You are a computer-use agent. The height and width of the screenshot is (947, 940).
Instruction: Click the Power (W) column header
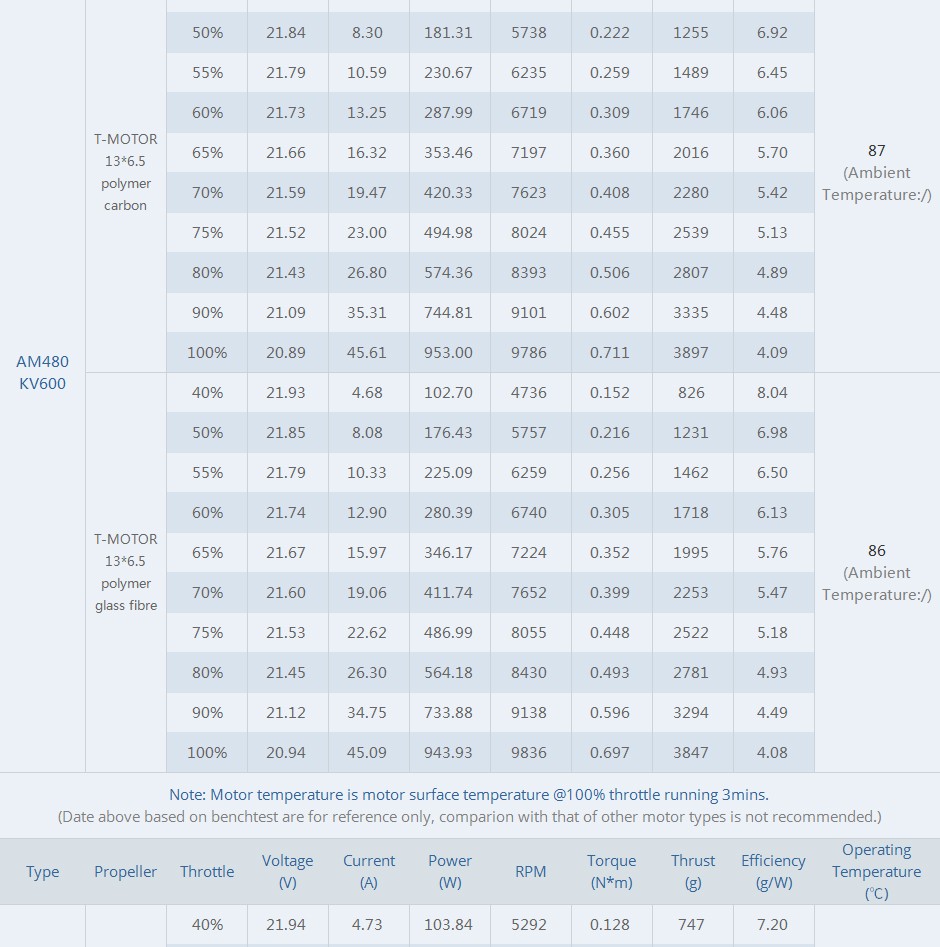(449, 871)
